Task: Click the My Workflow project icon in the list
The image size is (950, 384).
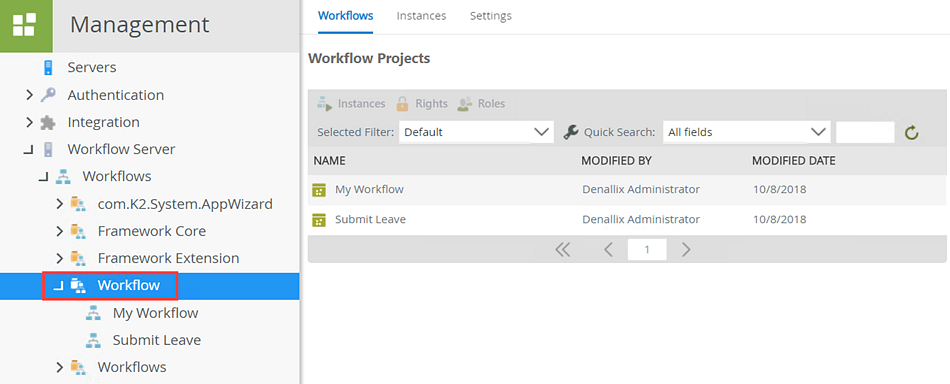Action: click(319, 190)
